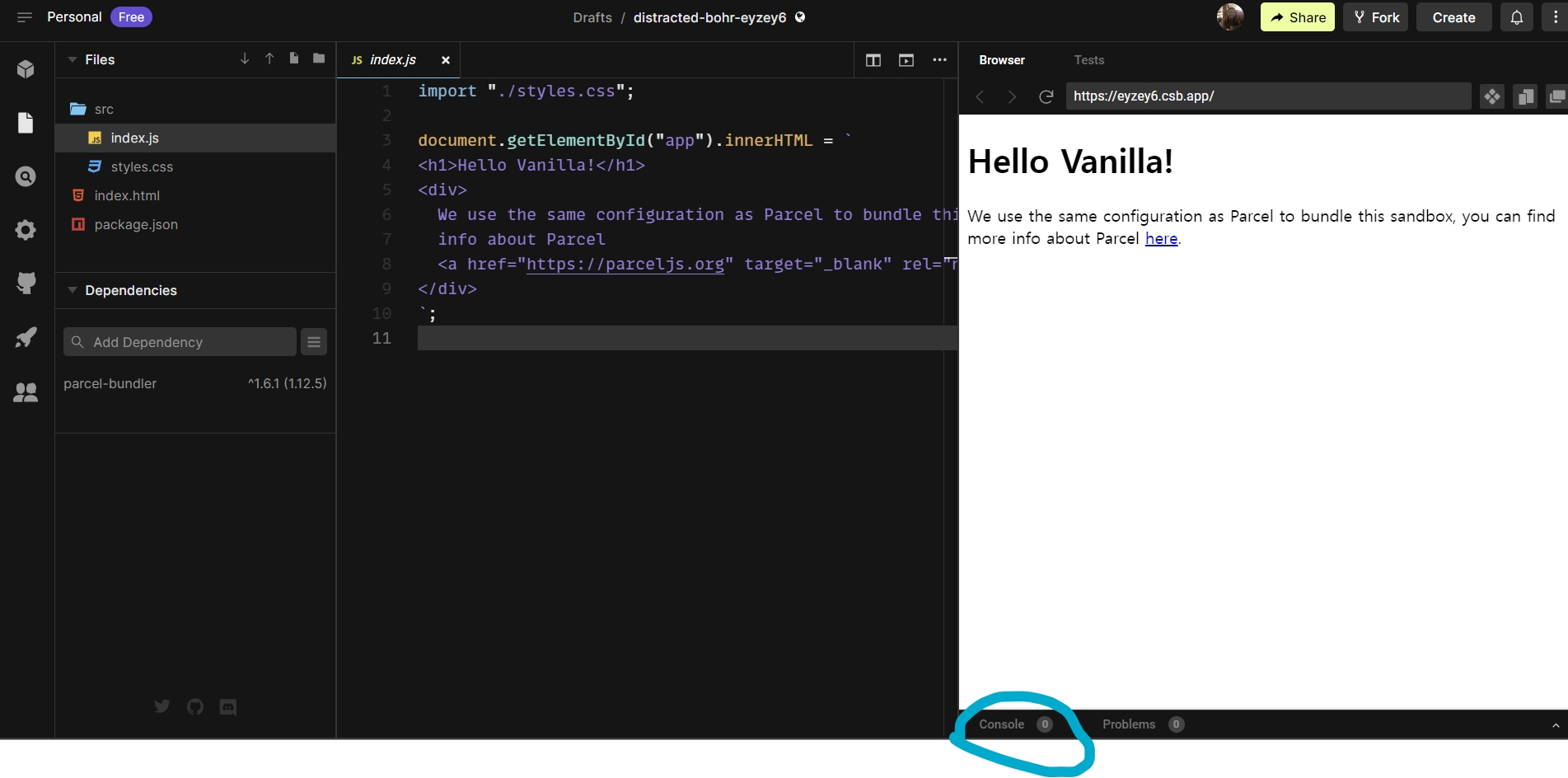1568x778 pixels.
Task: Open the Console tab
Action: [1002, 724]
